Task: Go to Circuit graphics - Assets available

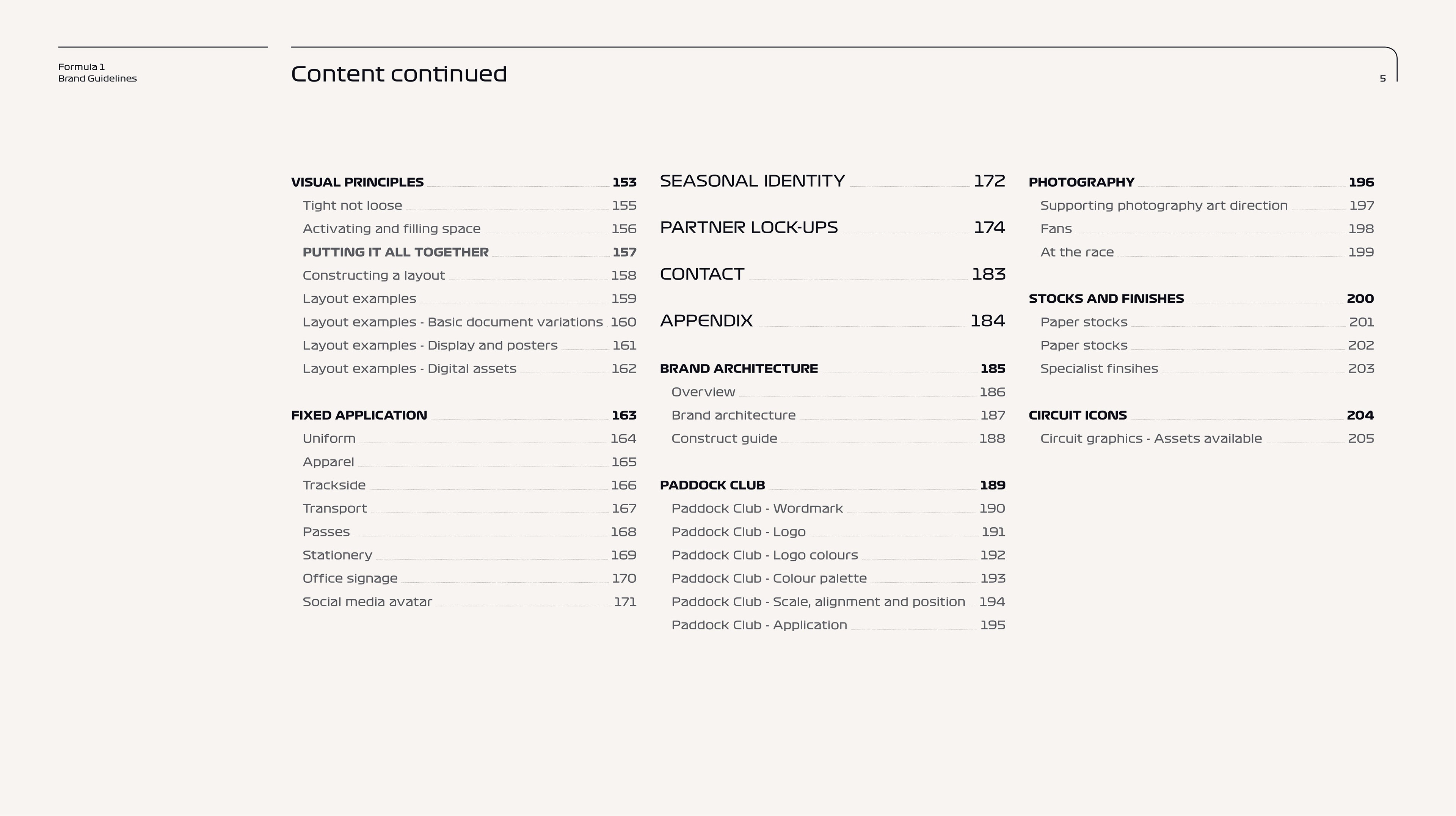Action: [1151, 439]
